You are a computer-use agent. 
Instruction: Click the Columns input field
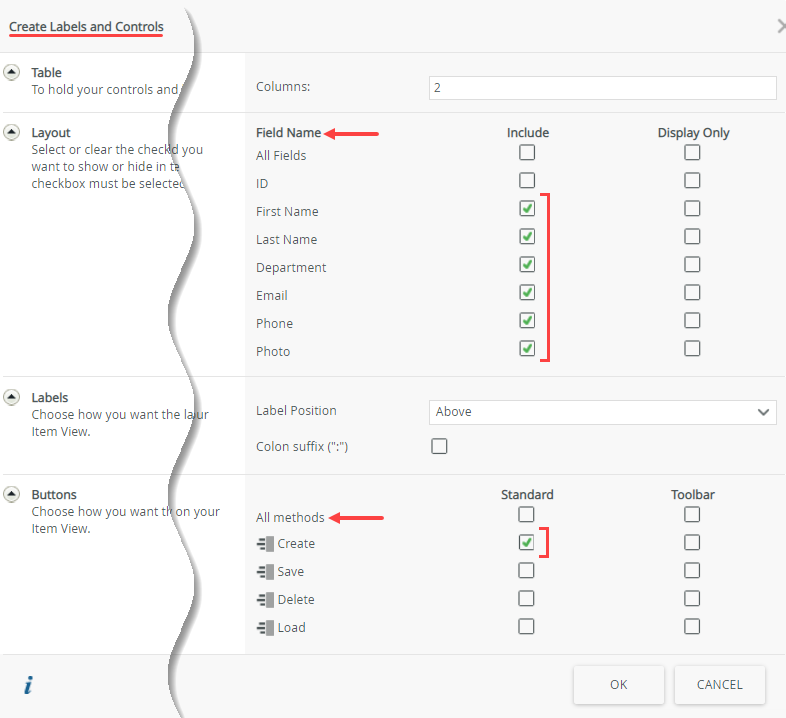(x=602, y=88)
